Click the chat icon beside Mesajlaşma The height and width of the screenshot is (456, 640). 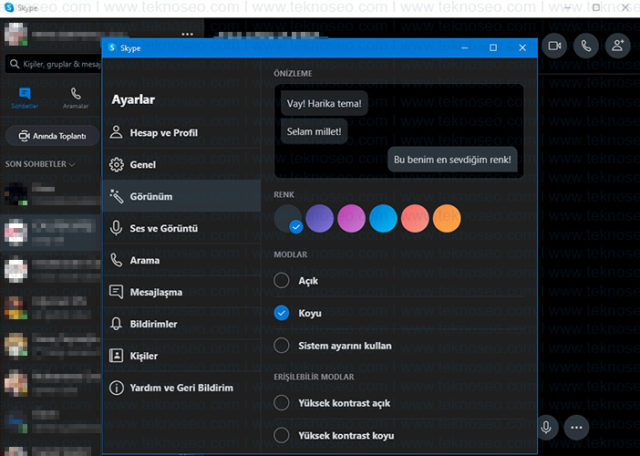pyautogui.click(x=116, y=292)
